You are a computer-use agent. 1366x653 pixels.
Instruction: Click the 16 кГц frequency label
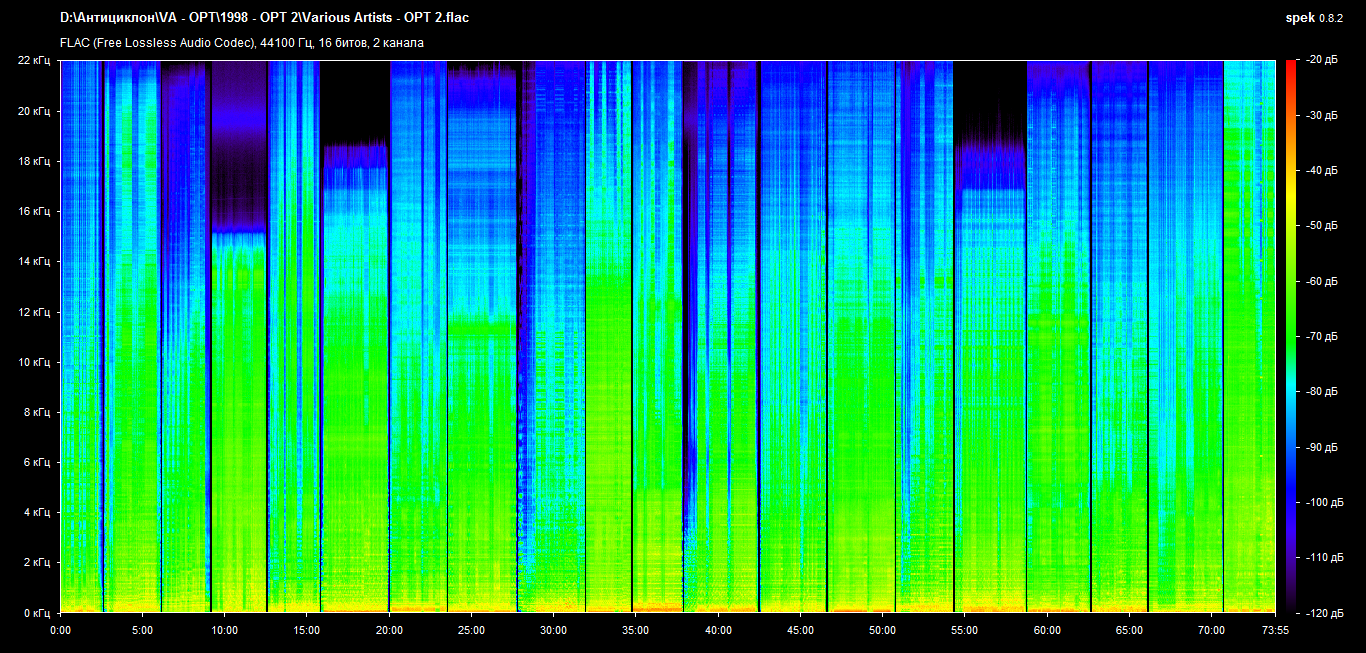pyautogui.click(x=35, y=211)
